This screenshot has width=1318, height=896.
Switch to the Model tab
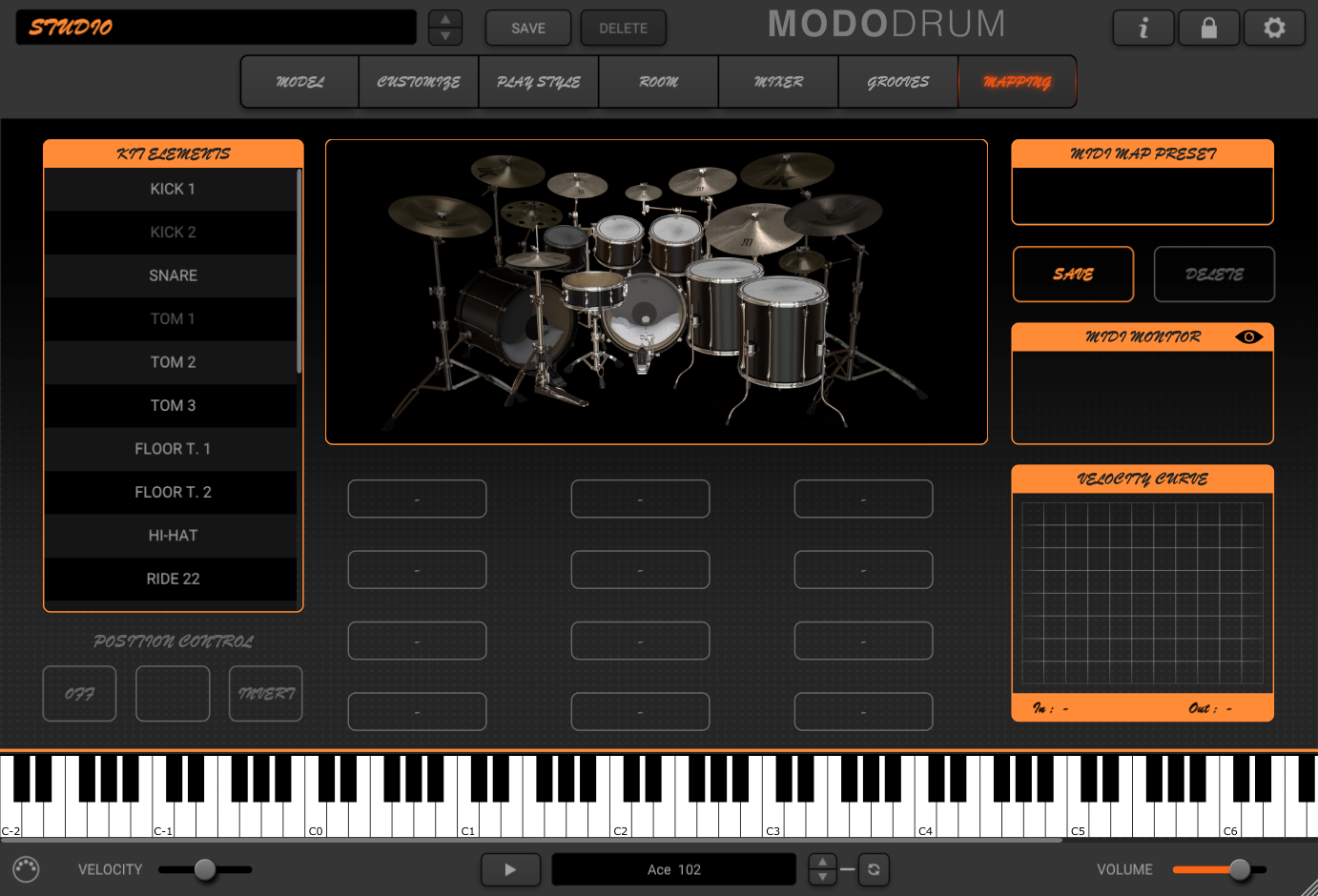click(300, 82)
